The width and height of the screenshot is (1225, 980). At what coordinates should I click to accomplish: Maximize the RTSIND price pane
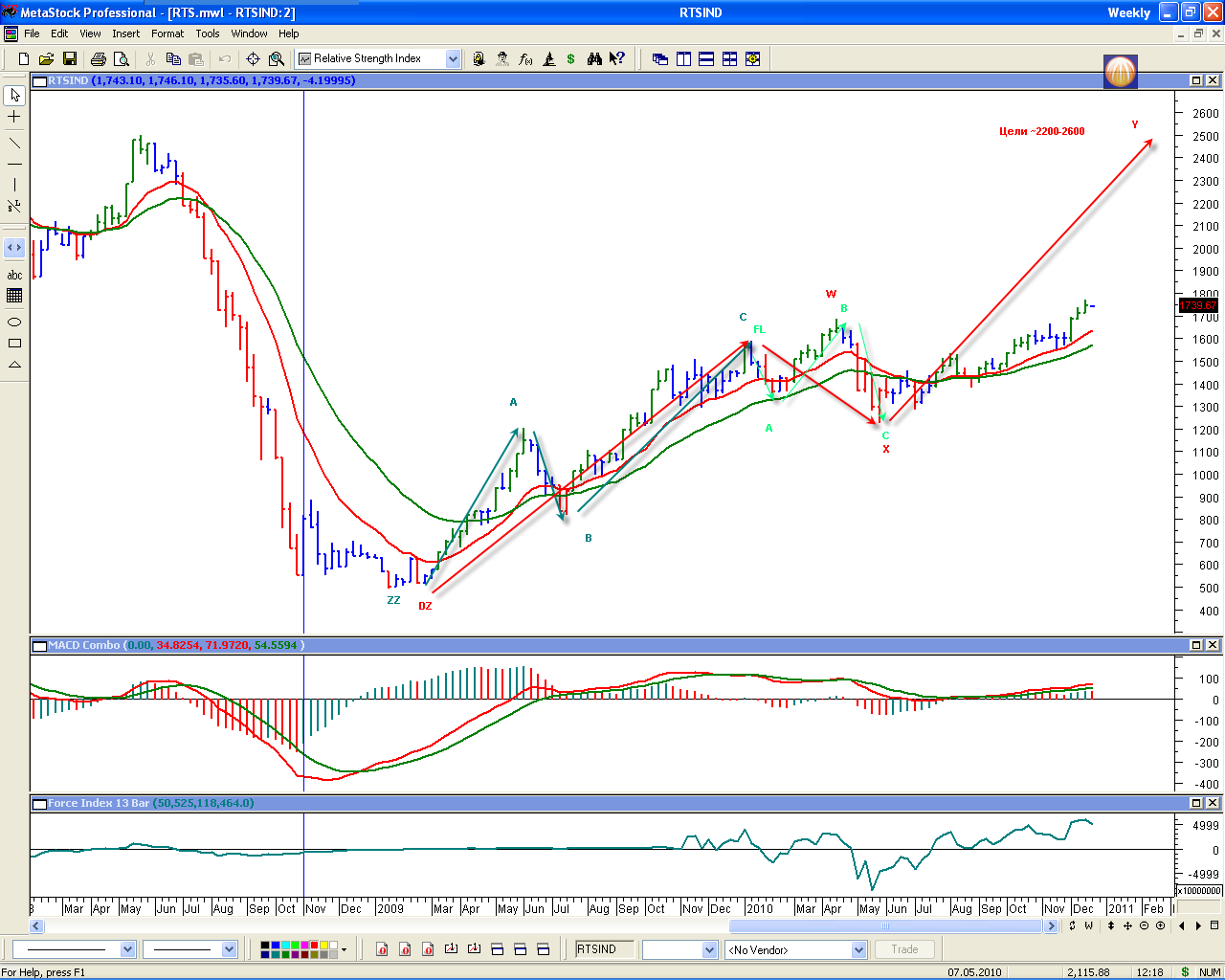click(x=1196, y=80)
